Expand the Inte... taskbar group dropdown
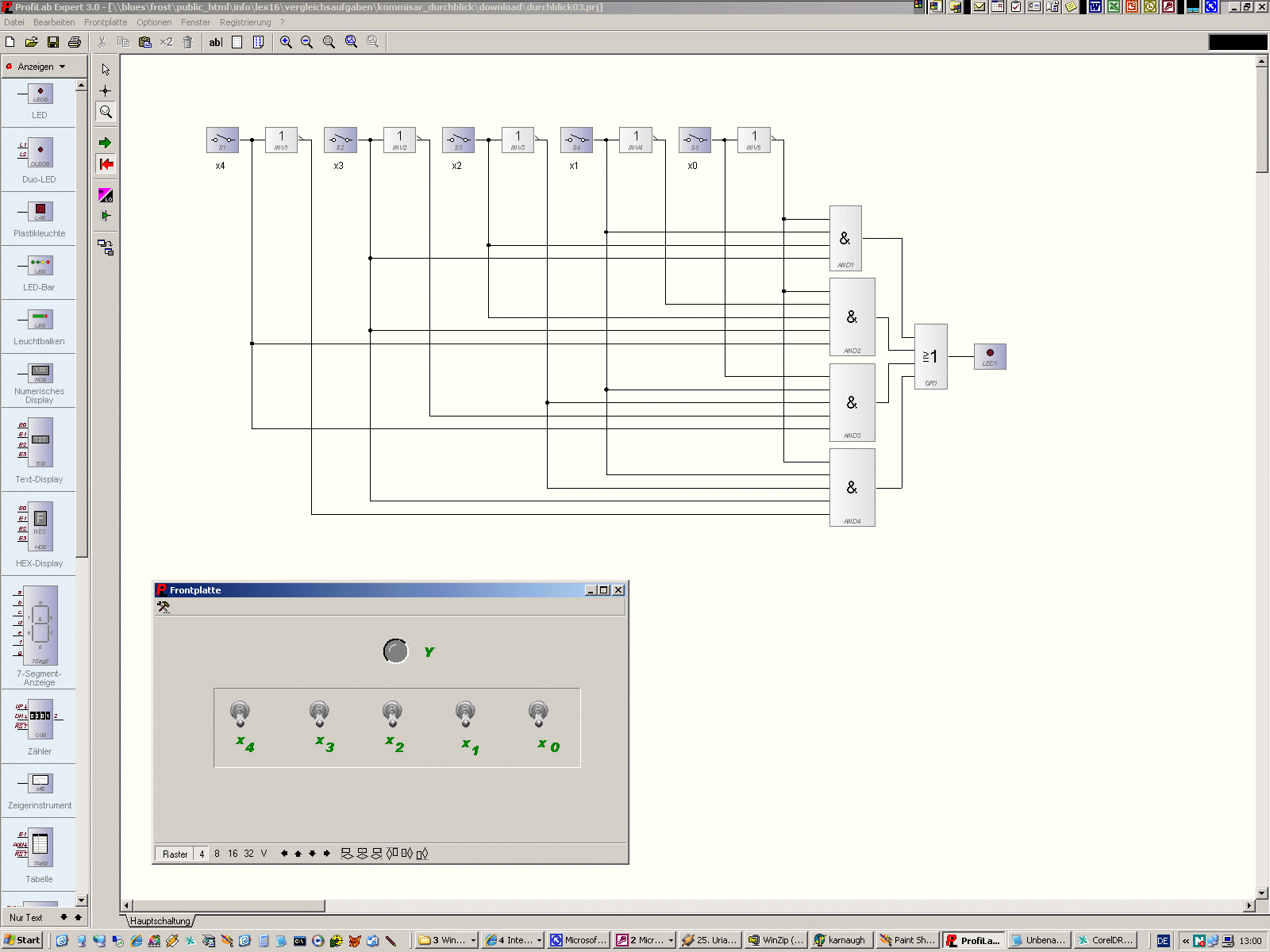Screen dimensions: 1270x952 click(539, 940)
